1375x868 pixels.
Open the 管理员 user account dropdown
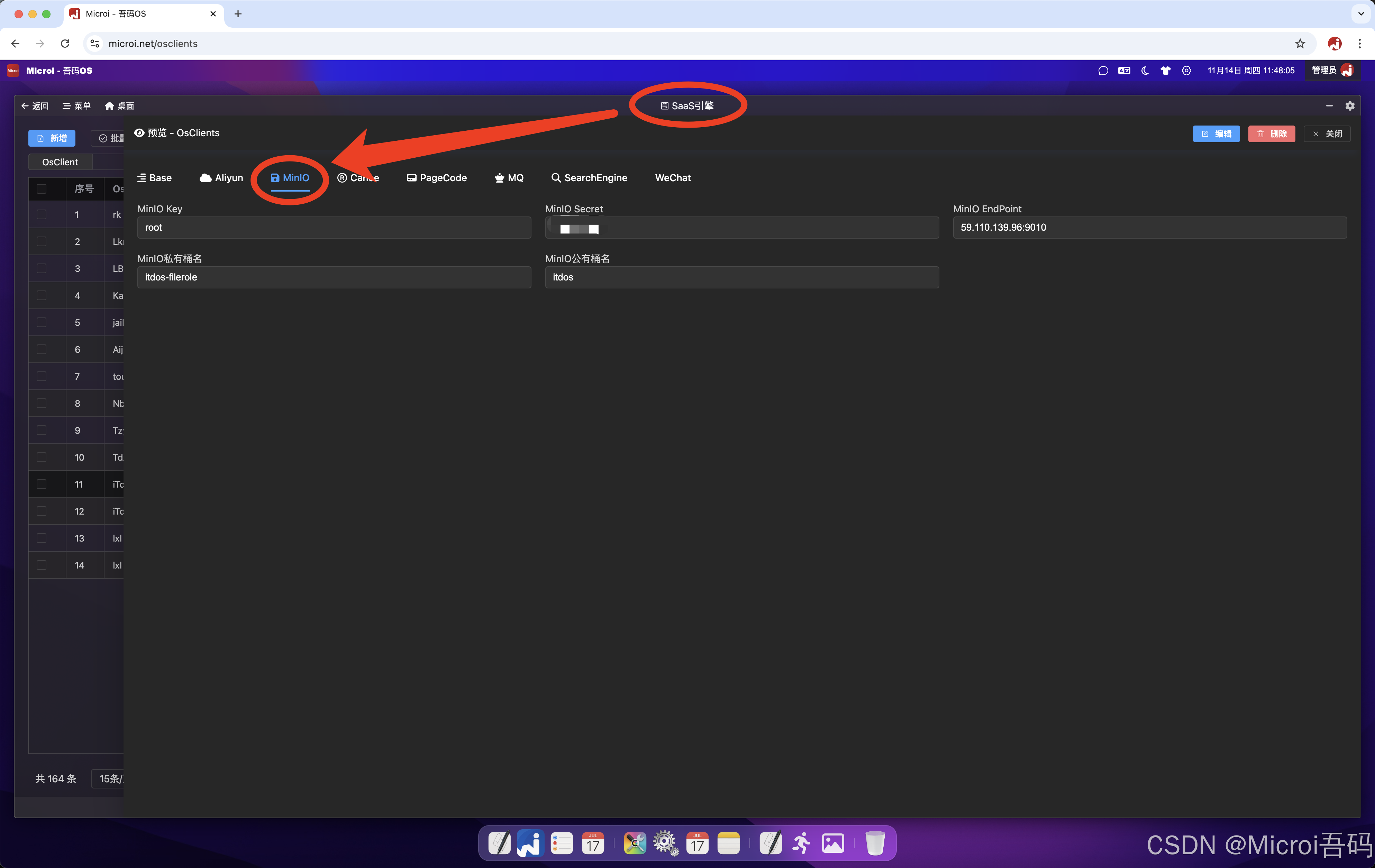click(1332, 71)
